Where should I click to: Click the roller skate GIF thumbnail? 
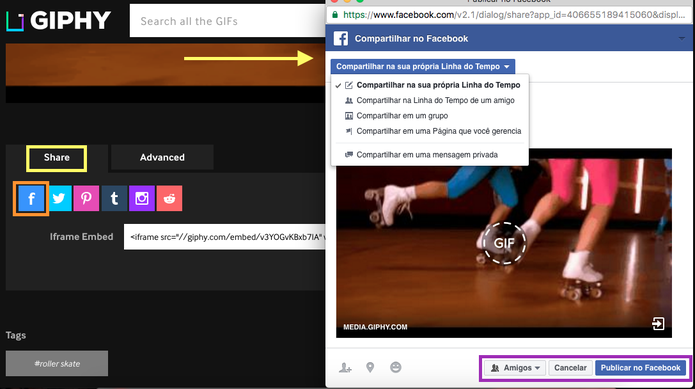coord(504,243)
